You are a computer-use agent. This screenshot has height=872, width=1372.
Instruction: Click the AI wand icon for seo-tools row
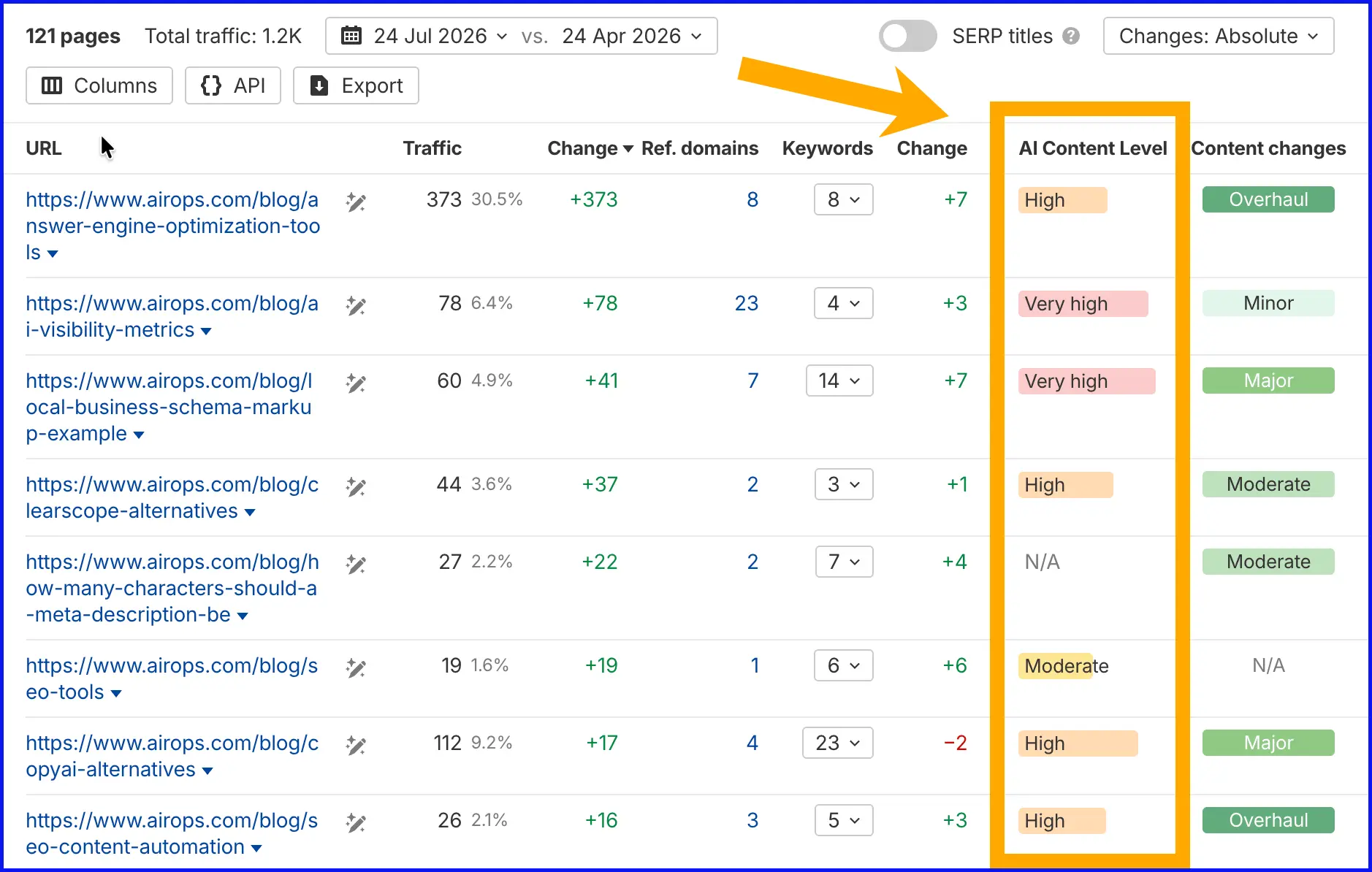point(356,668)
